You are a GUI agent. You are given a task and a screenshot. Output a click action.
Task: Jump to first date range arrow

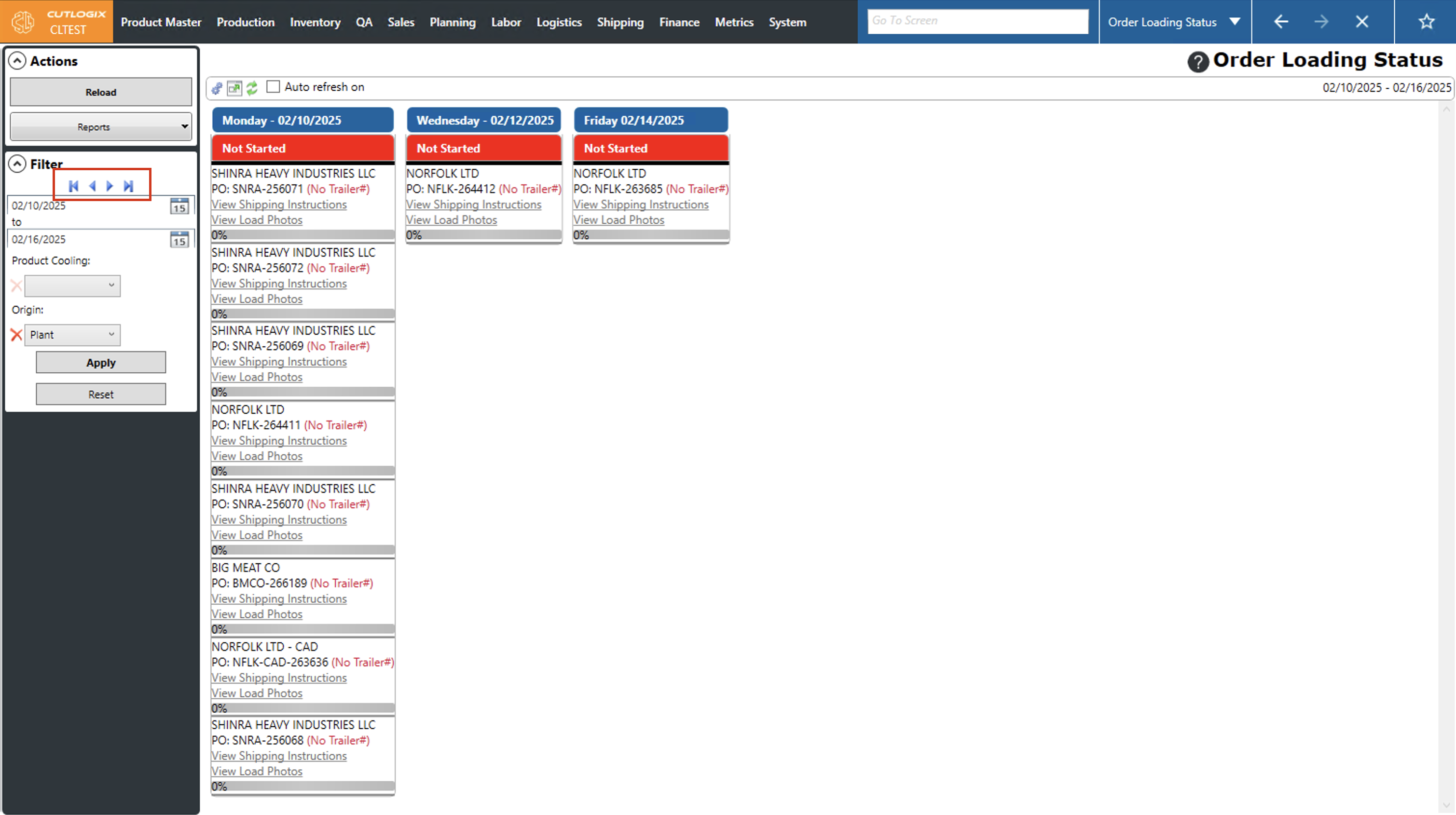[73, 186]
